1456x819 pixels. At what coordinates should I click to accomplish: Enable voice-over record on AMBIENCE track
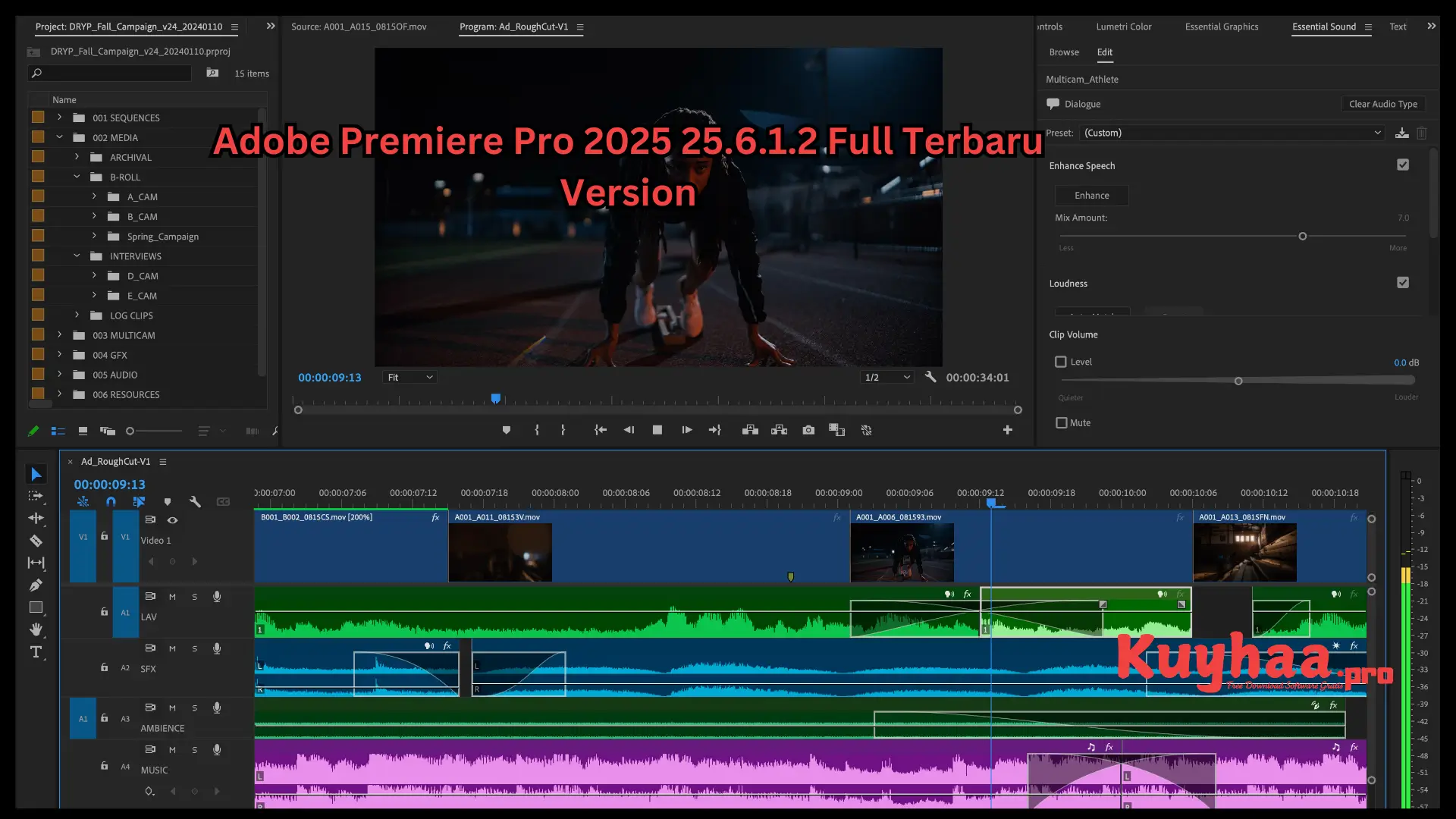[x=217, y=708]
